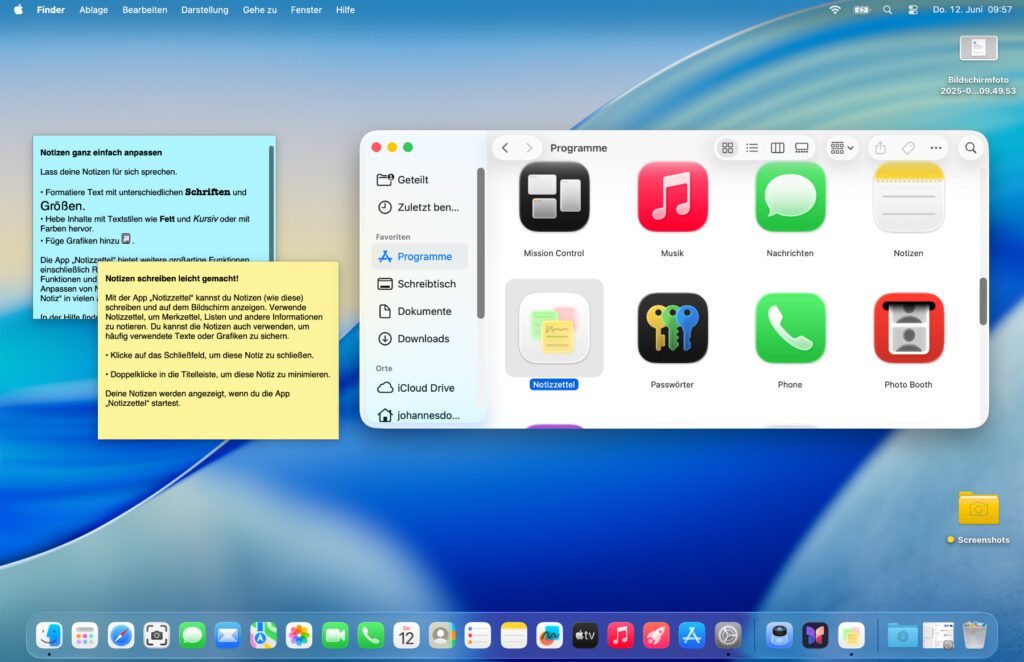Open the grouping options dropdown in Finder toolbar
Image resolution: width=1024 pixels, height=662 pixels.
842,148
